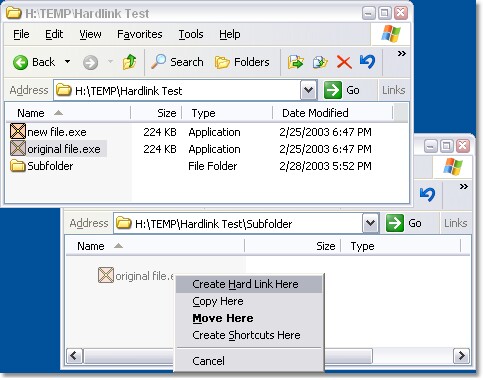
Task: Open the View menu
Action: click(90, 34)
